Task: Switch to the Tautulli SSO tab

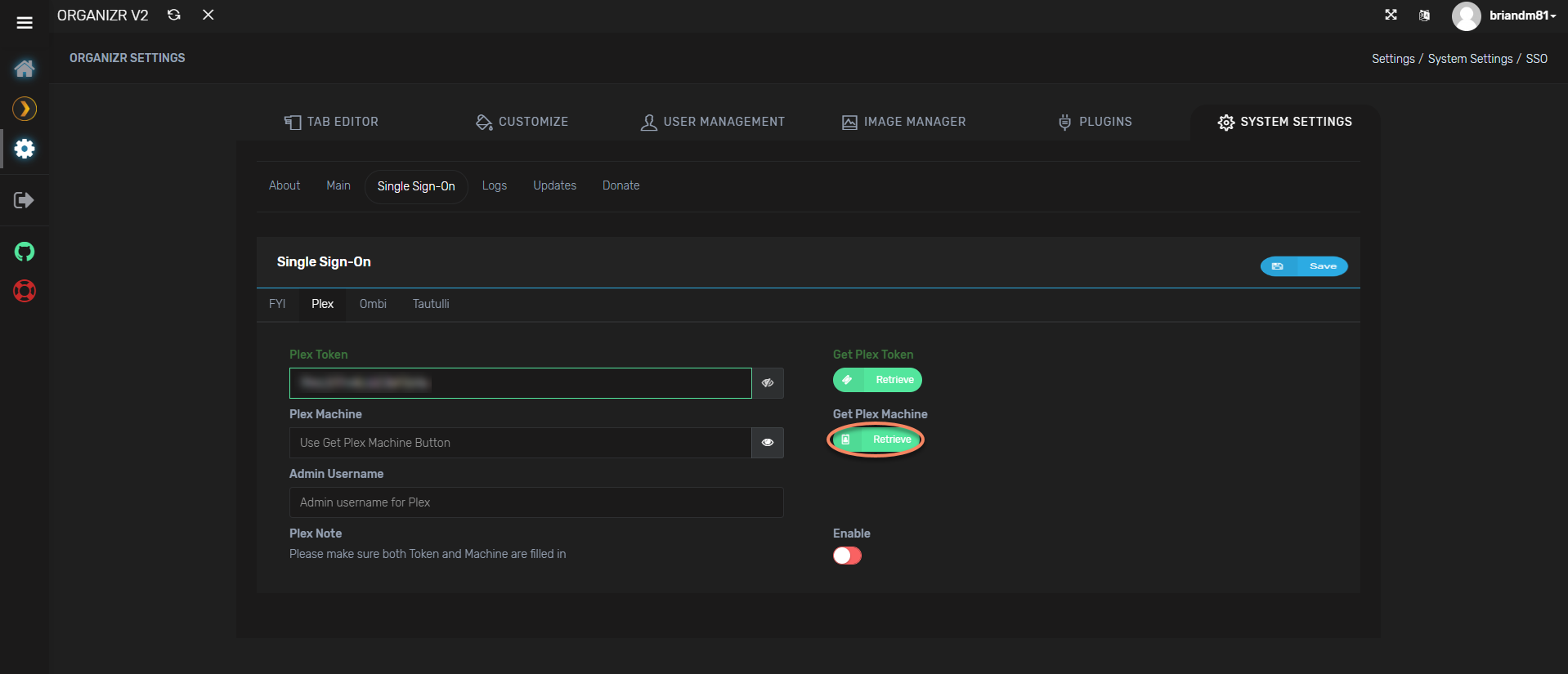Action: pyautogui.click(x=431, y=304)
